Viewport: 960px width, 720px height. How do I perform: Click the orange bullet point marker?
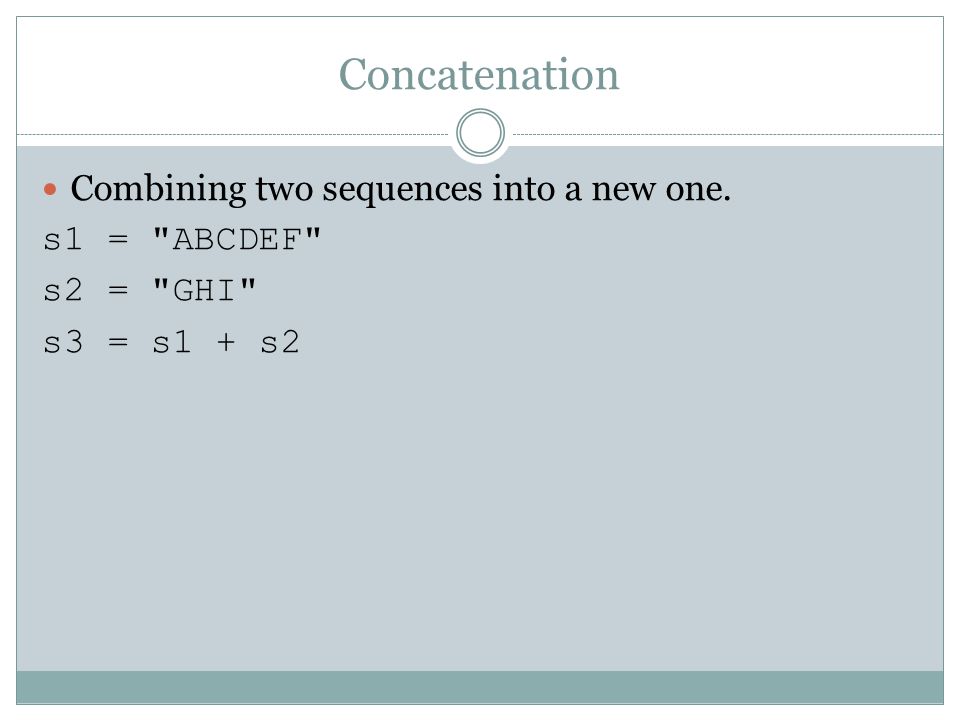[50, 190]
